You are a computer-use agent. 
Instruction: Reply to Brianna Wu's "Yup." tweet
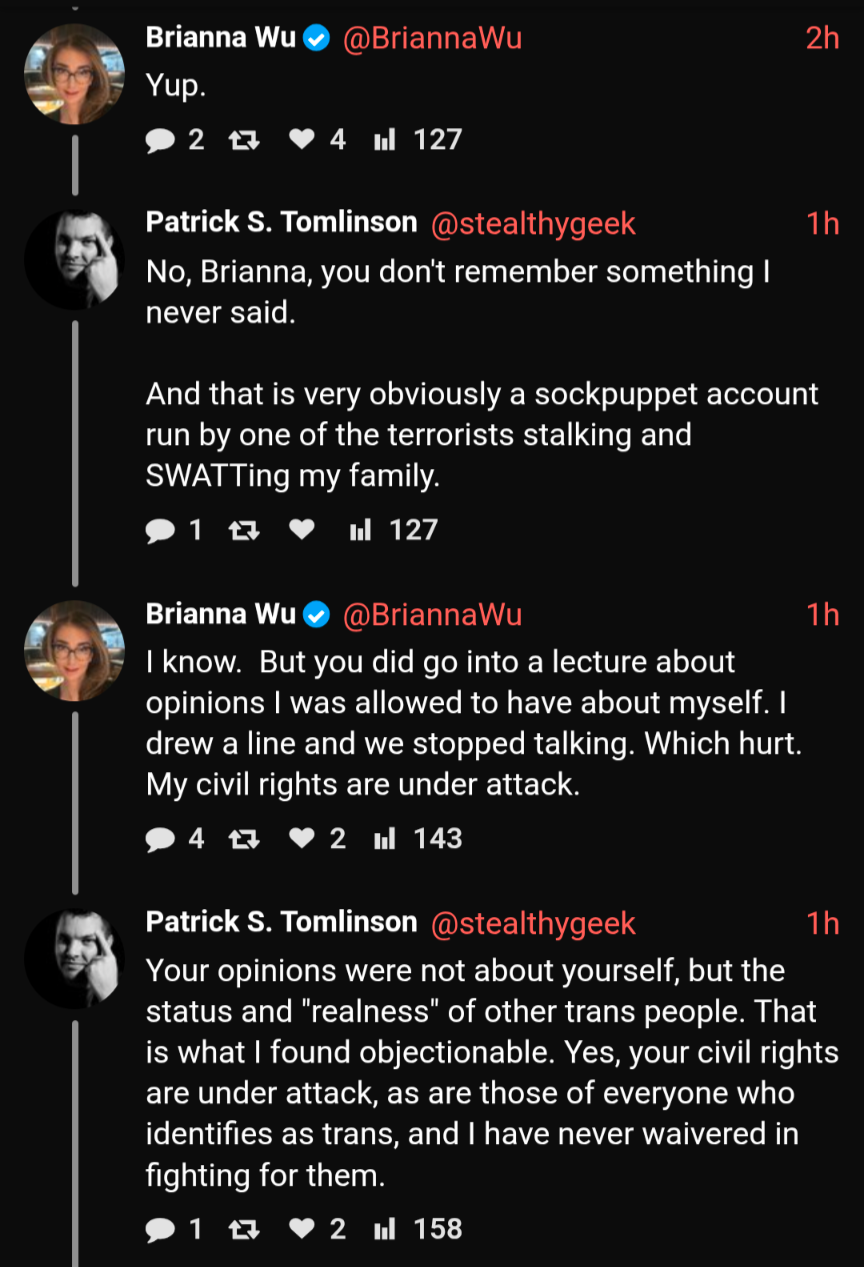tap(174, 139)
